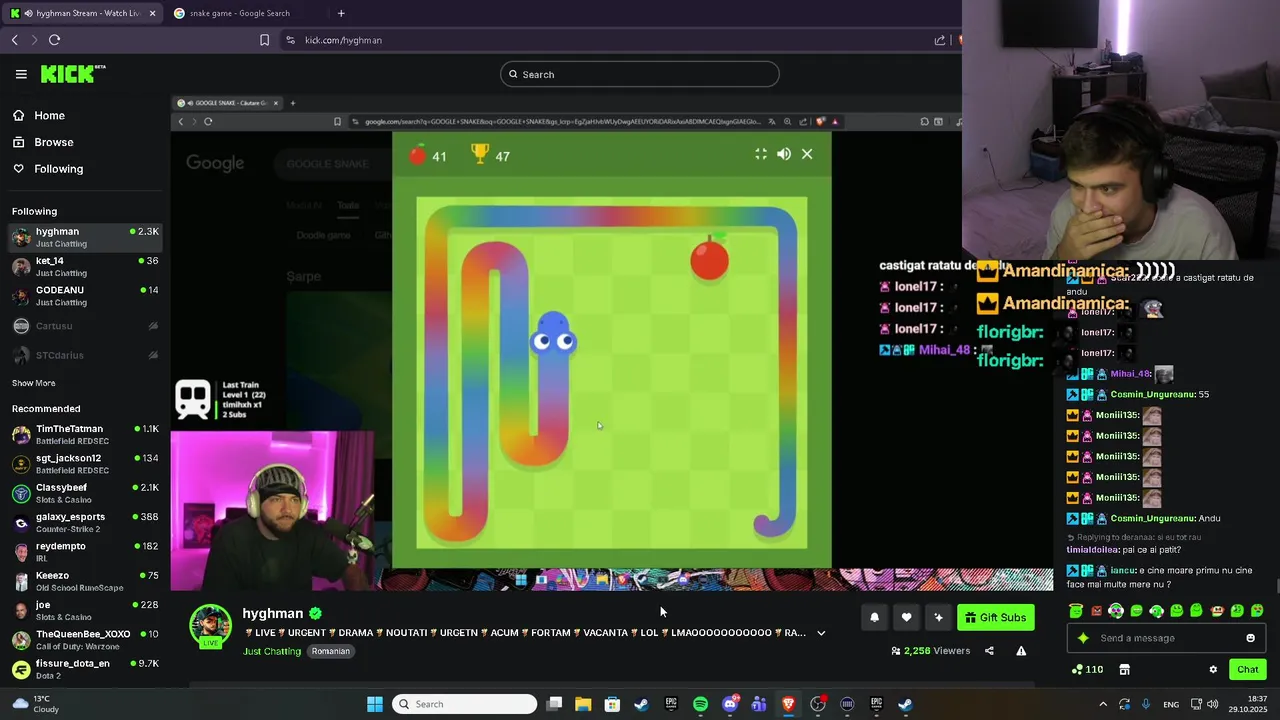Screen dimensions: 1280x720
Task: Show hidden system tray icons
Action: (x=1103, y=704)
